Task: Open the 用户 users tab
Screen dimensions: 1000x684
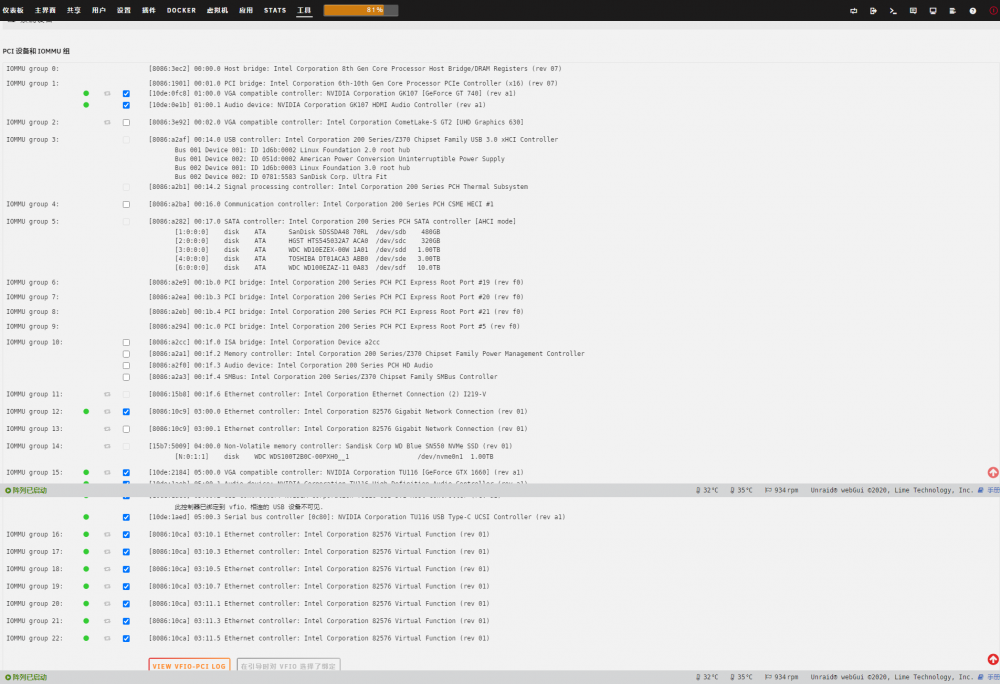Action: (x=99, y=10)
